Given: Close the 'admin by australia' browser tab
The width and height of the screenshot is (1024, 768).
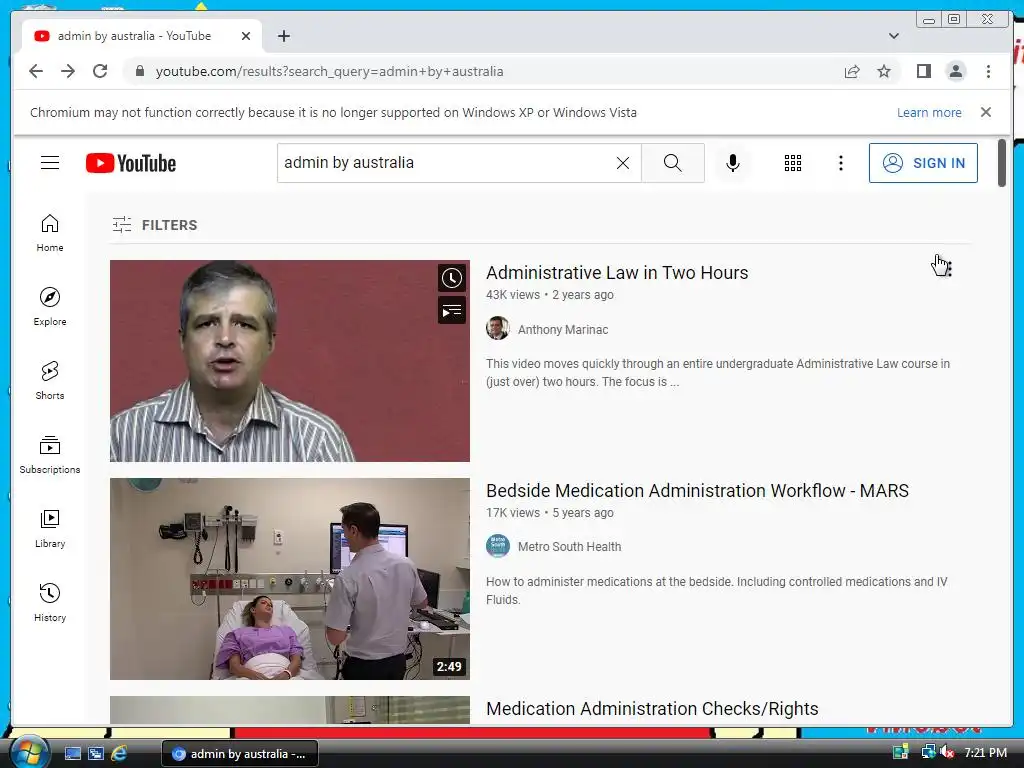Looking at the screenshot, I should pos(246,37).
